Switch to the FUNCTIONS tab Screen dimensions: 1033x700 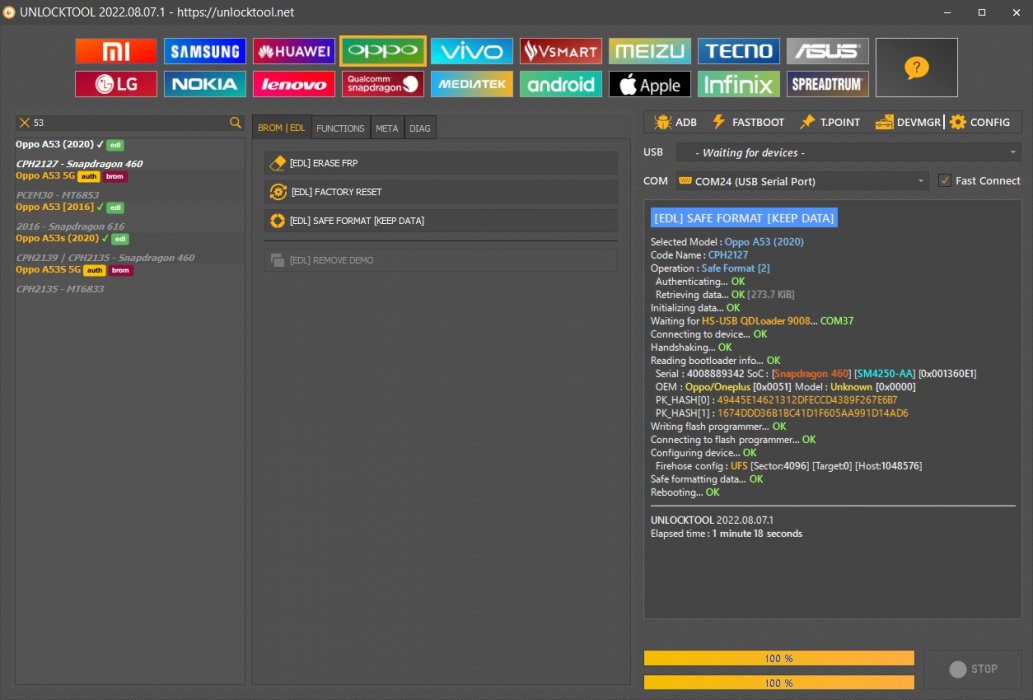pyautogui.click(x=340, y=128)
